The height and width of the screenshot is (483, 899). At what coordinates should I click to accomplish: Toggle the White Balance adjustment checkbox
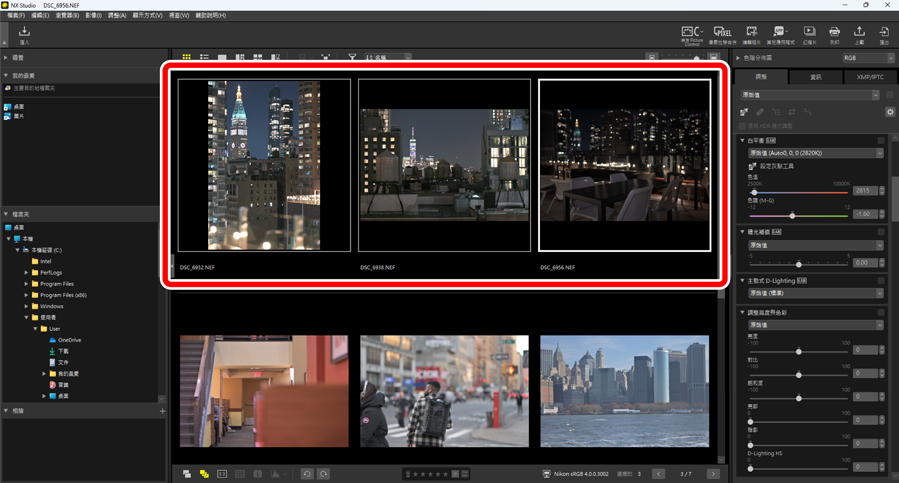point(881,141)
